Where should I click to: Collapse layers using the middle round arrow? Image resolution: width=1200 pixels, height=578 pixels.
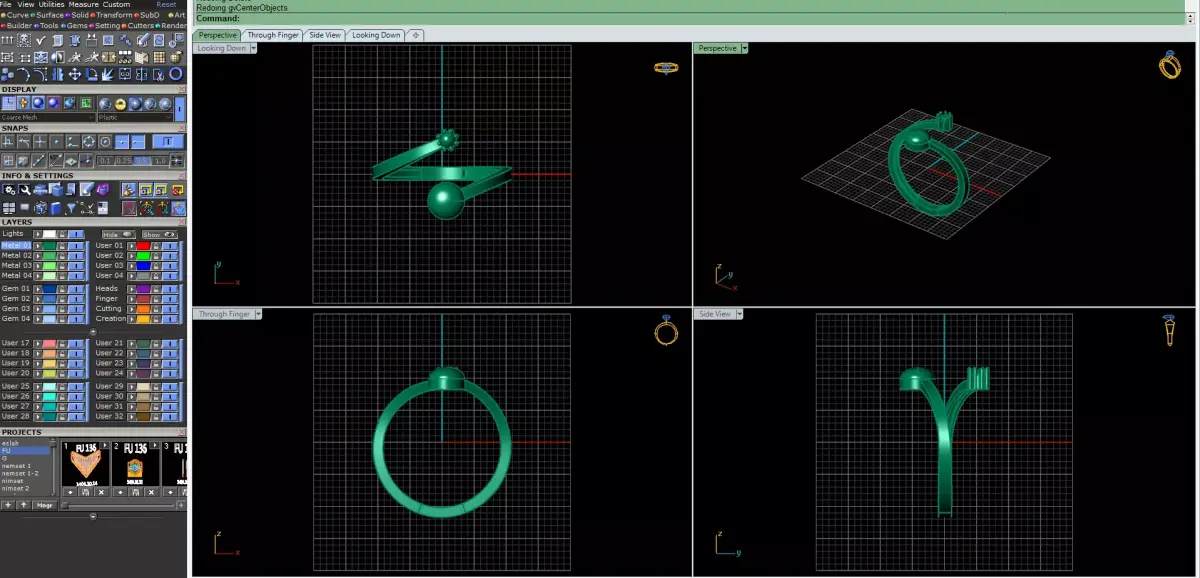coord(93,331)
